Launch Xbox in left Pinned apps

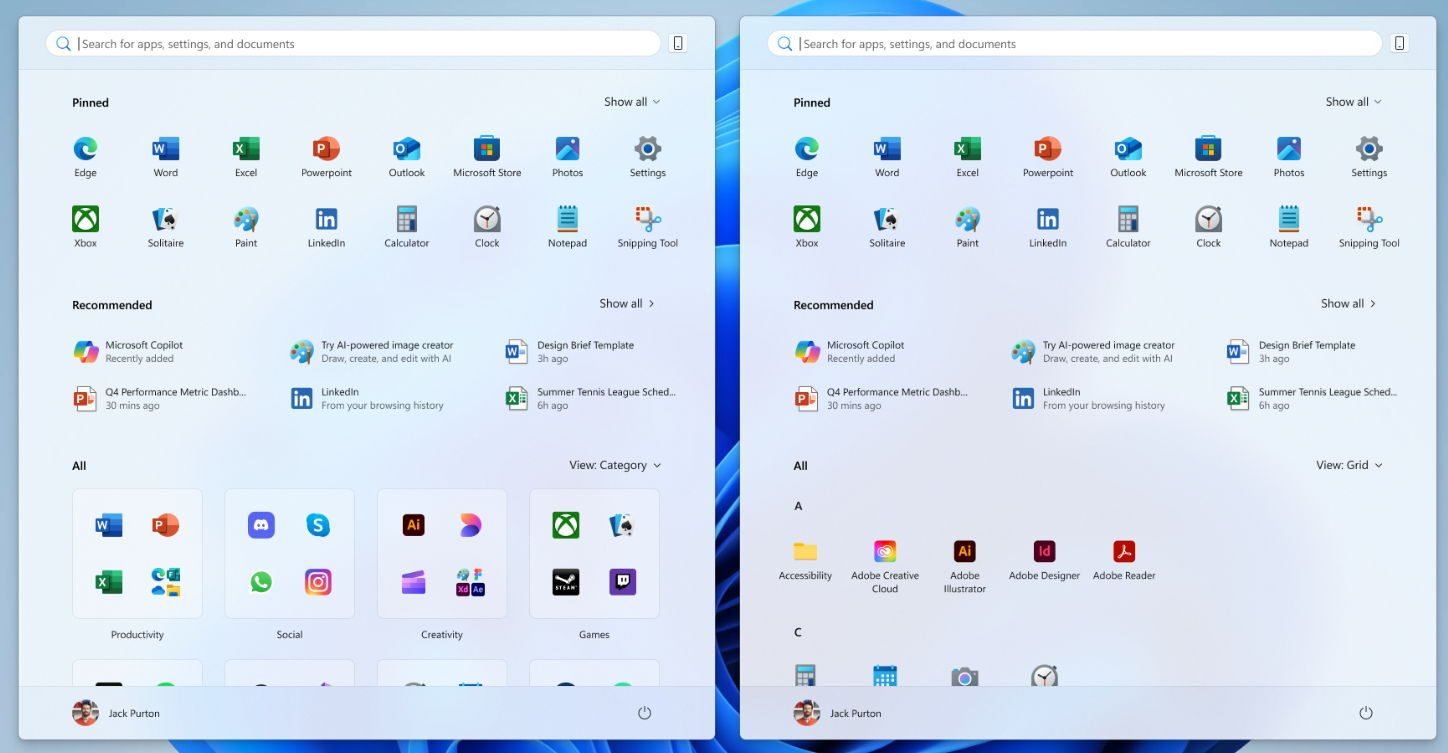click(85, 226)
